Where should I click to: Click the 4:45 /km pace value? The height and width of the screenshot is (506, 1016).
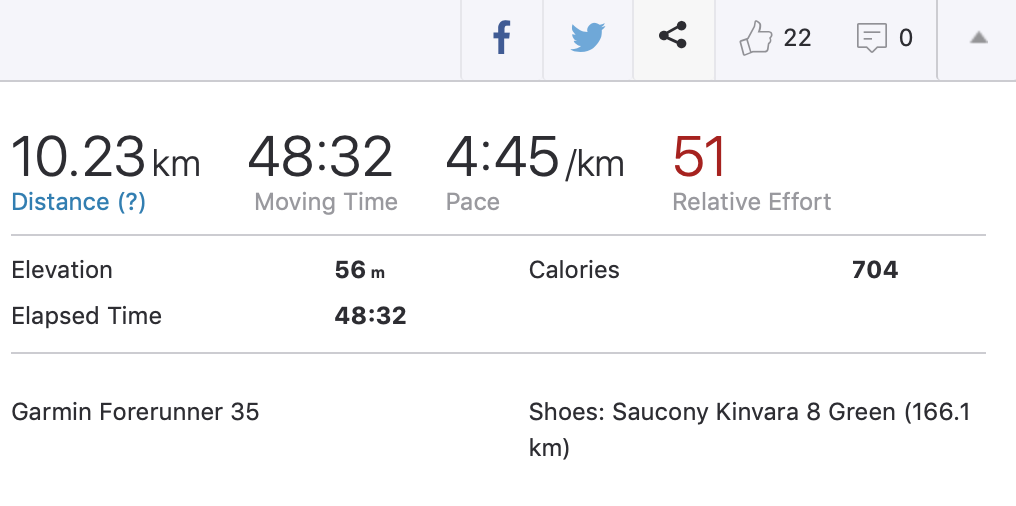pos(534,158)
